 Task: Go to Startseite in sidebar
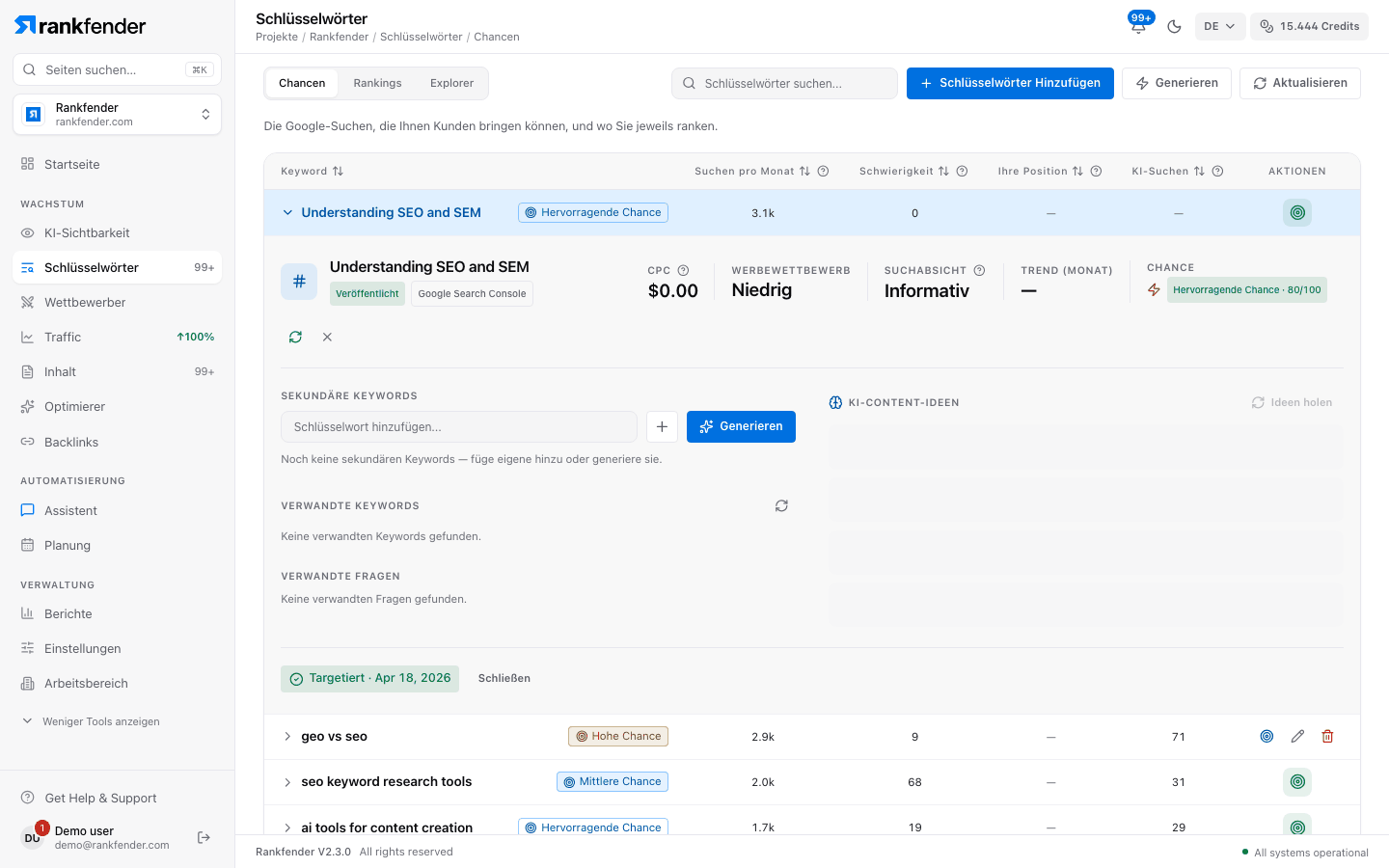[117, 164]
